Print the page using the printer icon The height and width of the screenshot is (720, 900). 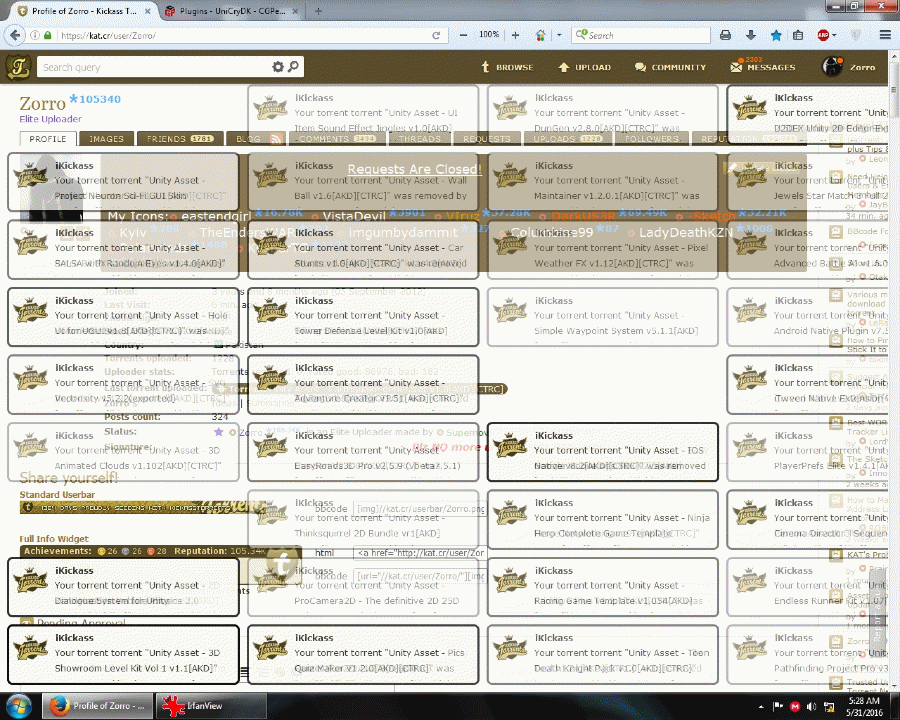(726, 35)
